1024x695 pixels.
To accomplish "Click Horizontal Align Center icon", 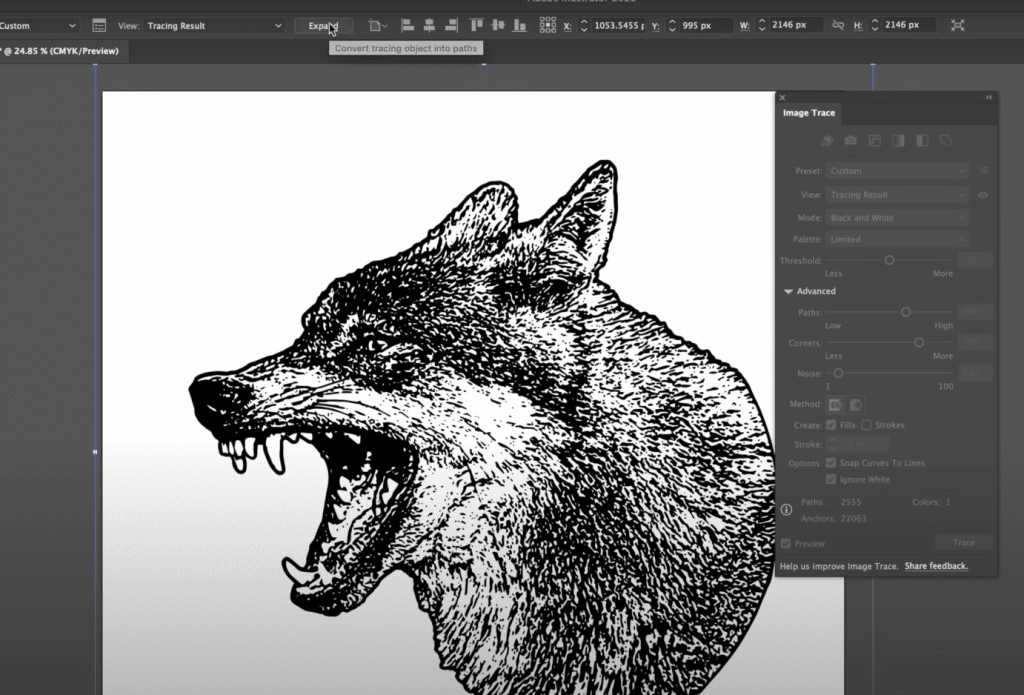I will pyautogui.click(x=429, y=25).
